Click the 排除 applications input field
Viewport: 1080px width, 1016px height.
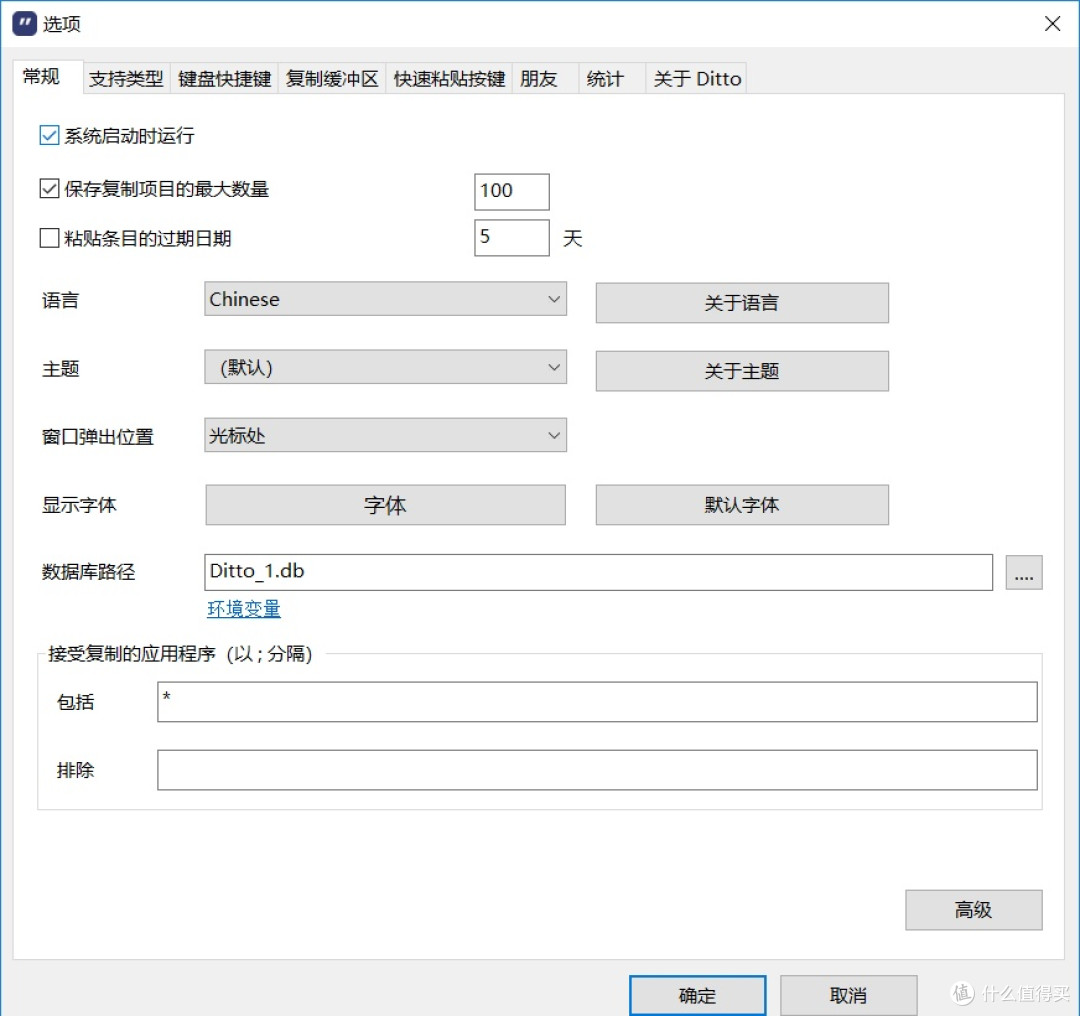[597, 770]
